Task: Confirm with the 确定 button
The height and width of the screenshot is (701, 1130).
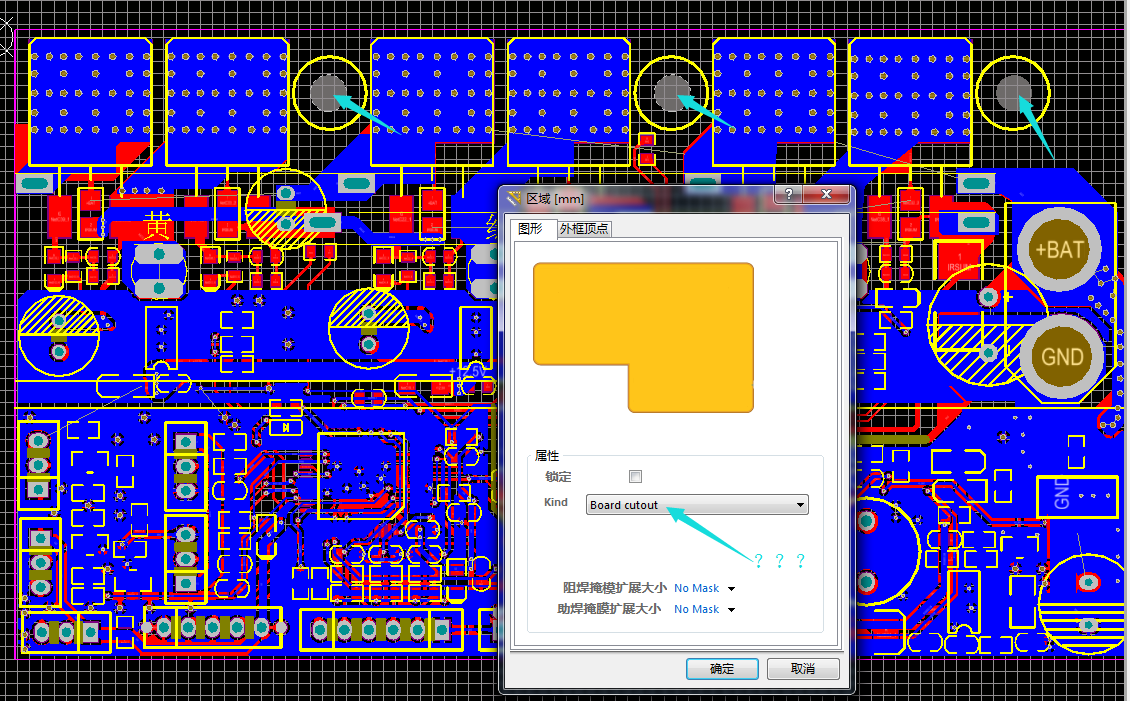Action: point(721,669)
